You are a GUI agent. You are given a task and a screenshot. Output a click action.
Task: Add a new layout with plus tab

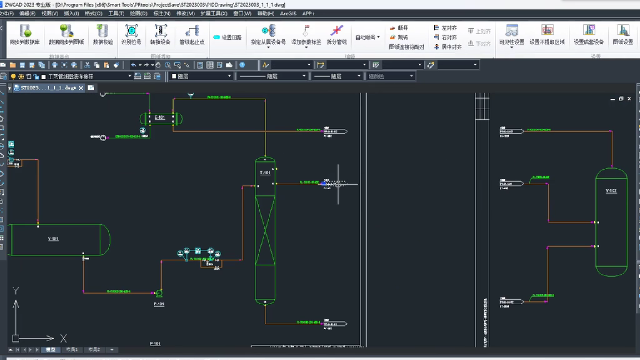pos(112,350)
